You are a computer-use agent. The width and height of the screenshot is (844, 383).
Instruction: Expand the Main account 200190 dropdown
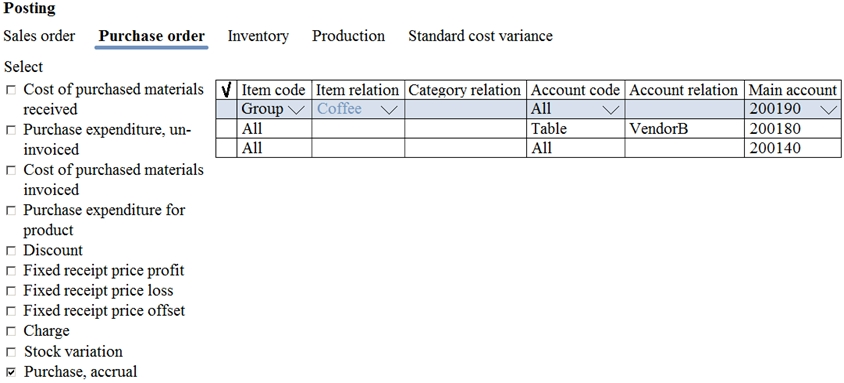pos(829,110)
